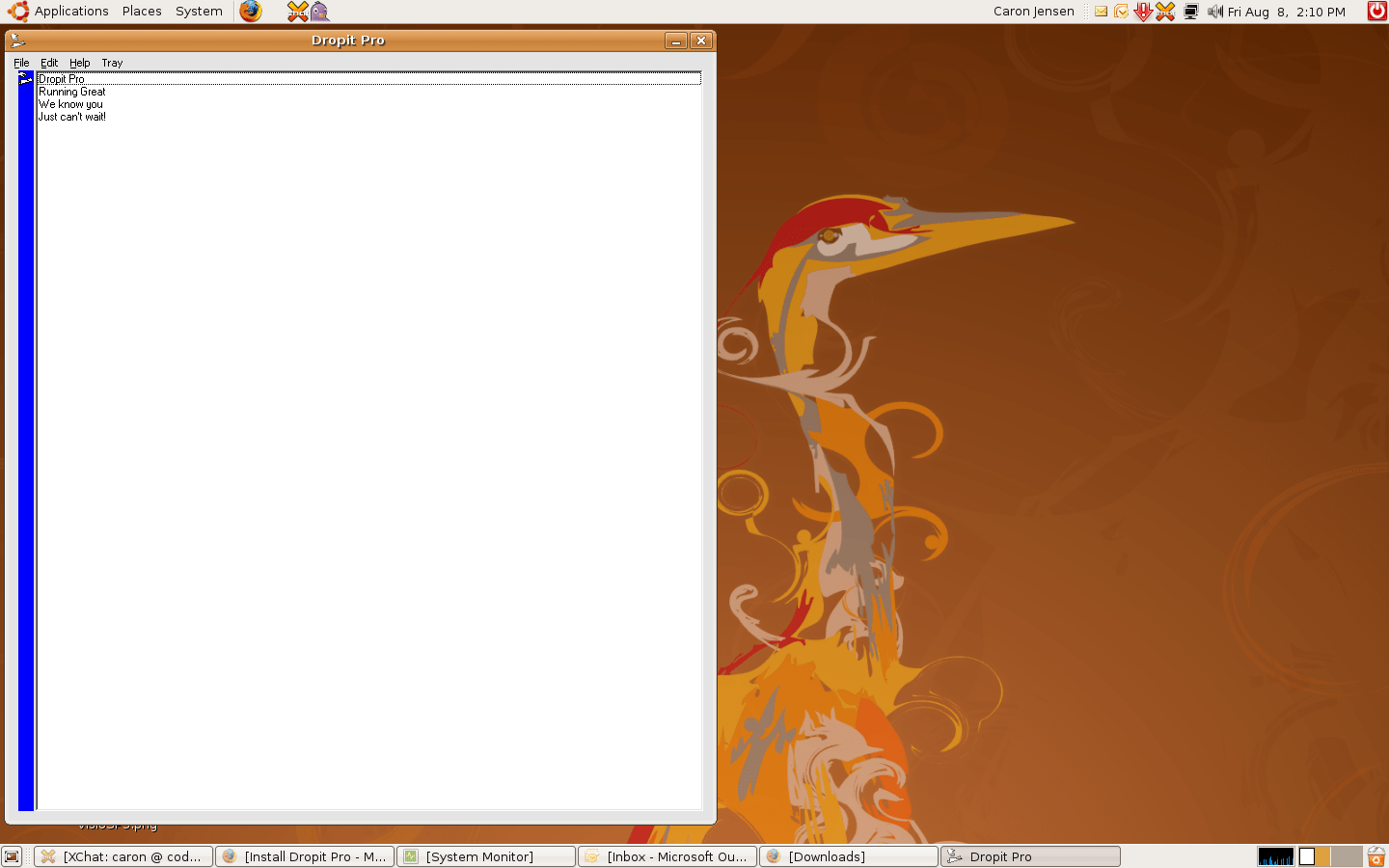Screen dimensions: 1389x868
Task: Click the Show Desktop button in bottom panel
Action: [12, 856]
